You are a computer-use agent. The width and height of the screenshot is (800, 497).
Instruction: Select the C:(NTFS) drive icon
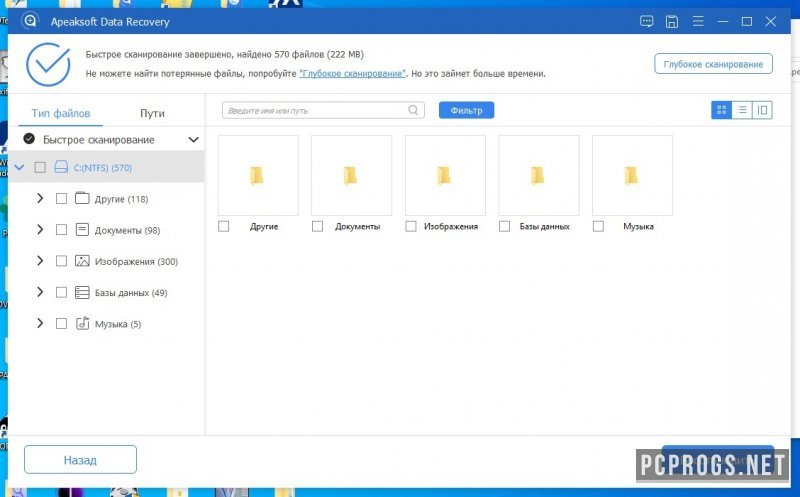pyautogui.click(x=61, y=167)
